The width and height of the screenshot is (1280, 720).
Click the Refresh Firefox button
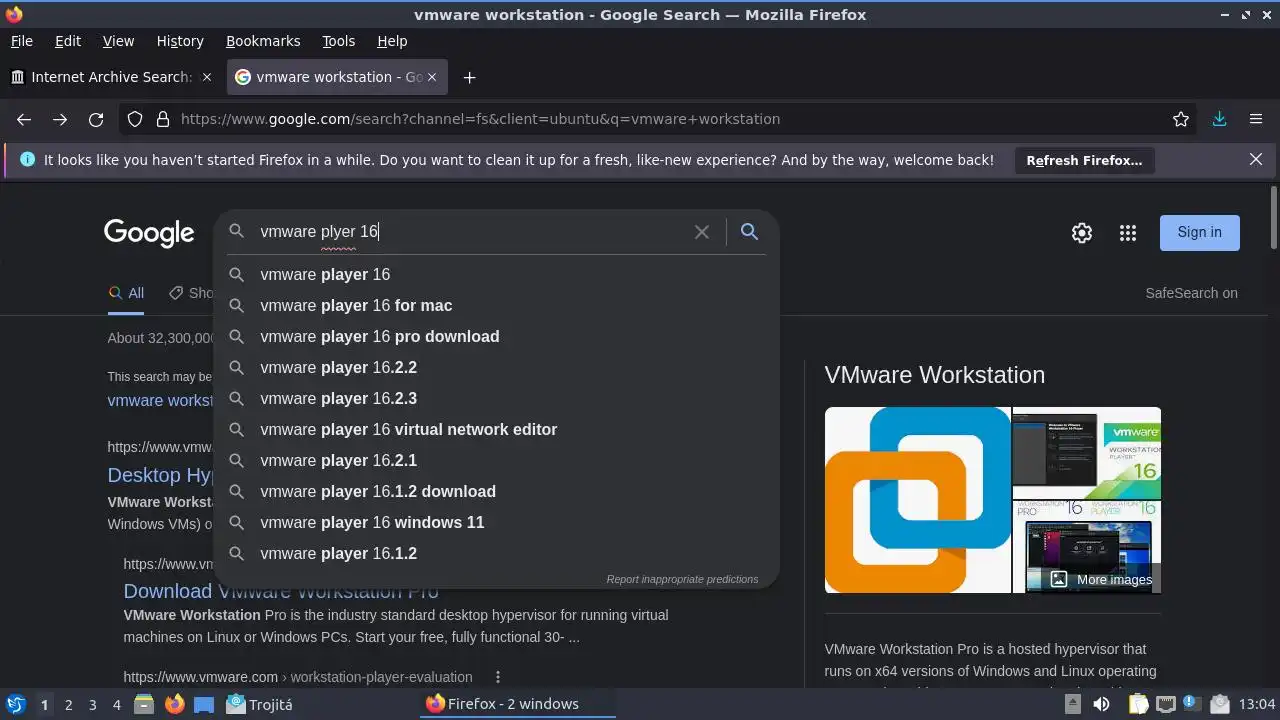click(1084, 160)
